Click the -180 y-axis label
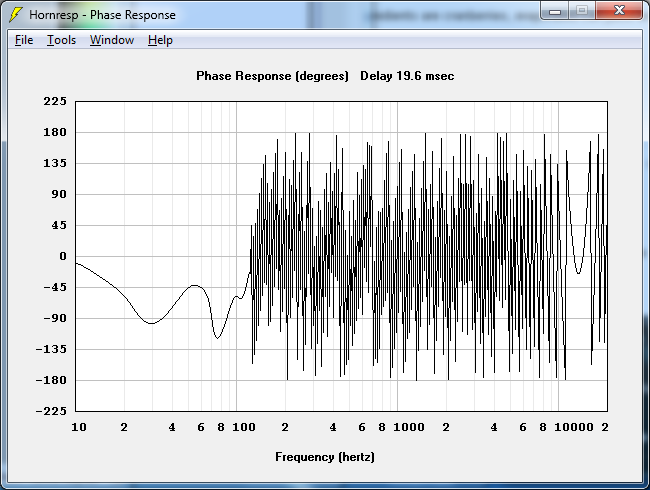Viewport: 650px width, 490px height. pyautogui.click(x=51, y=380)
